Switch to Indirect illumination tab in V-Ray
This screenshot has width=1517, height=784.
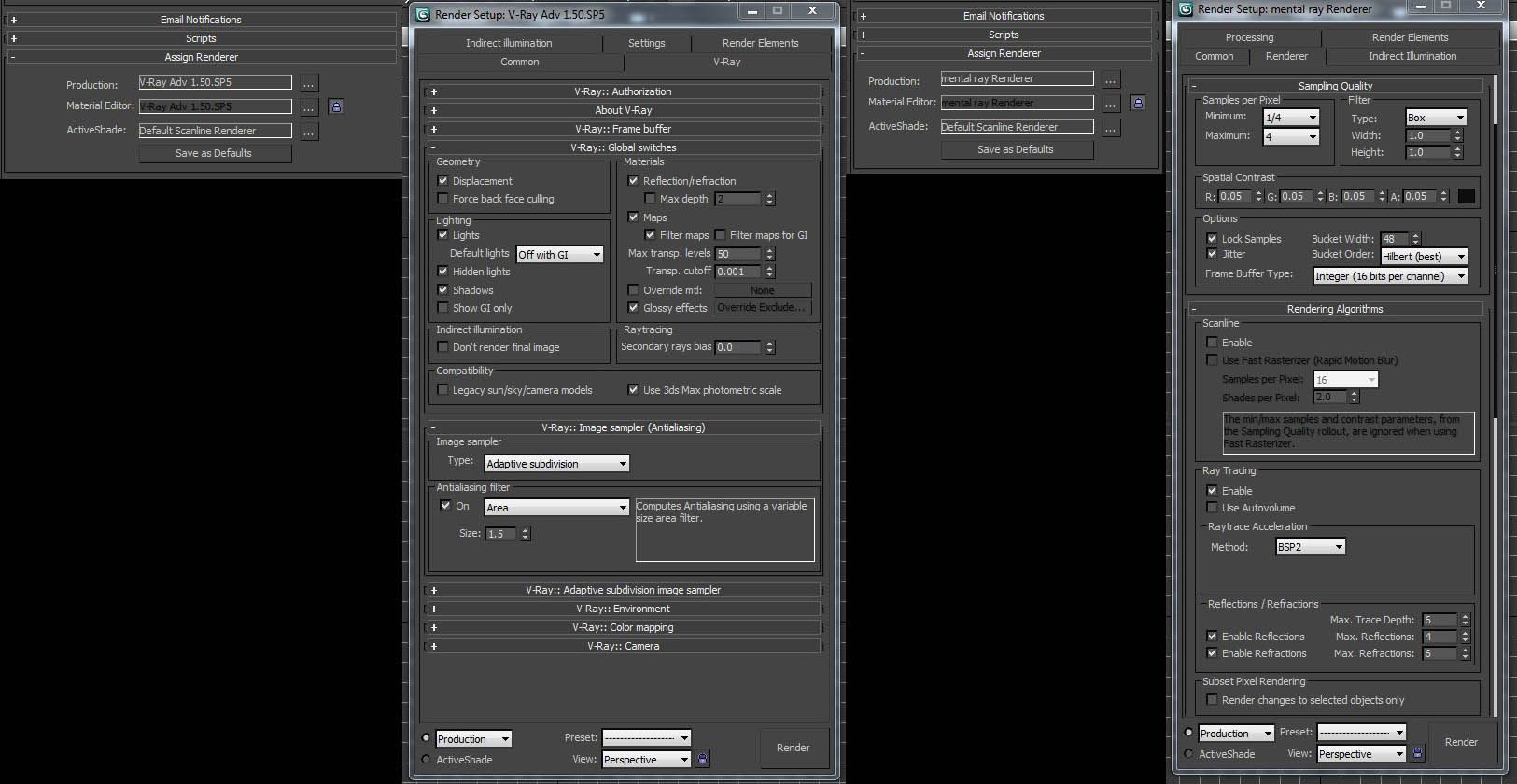pos(509,43)
